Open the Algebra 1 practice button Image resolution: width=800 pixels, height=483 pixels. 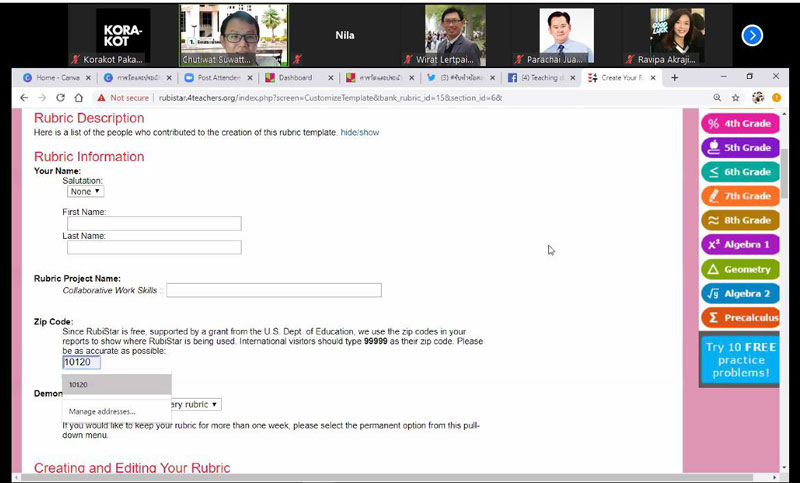(x=739, y=244)
